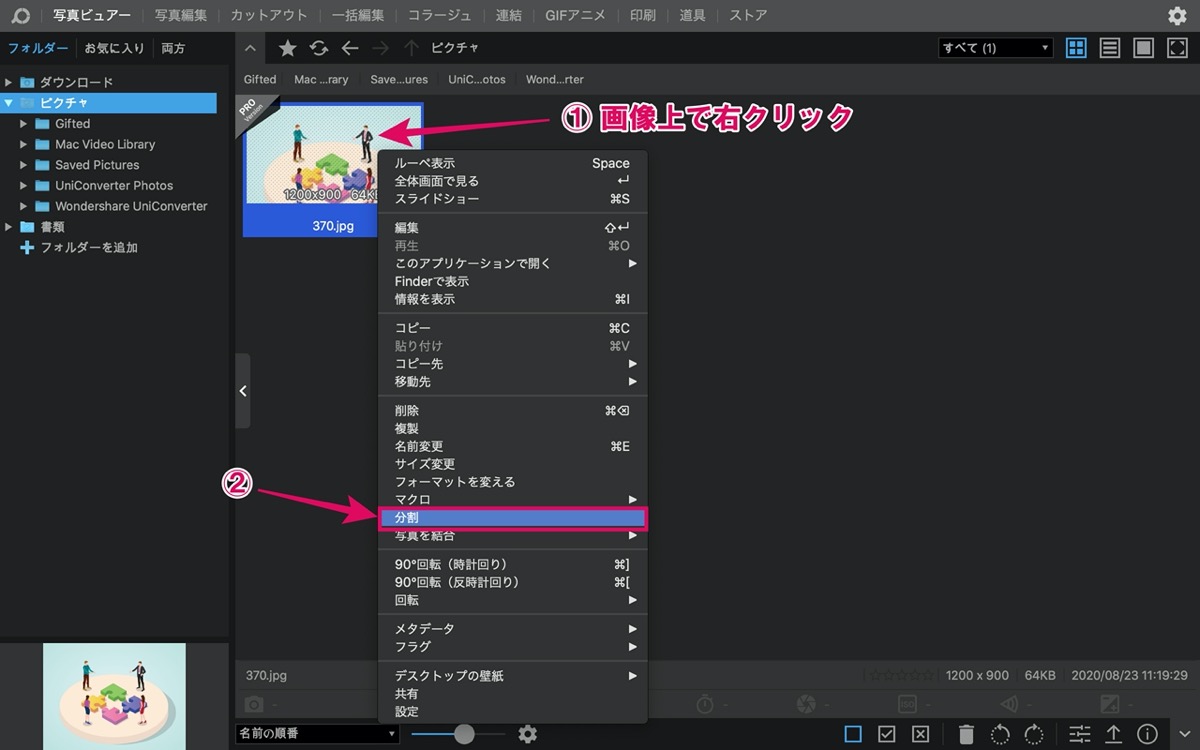Expand the UniConverter Photos folder arrow
Image resolution: width=1200 pixels, height=750 pixels.
pos(24,185)
